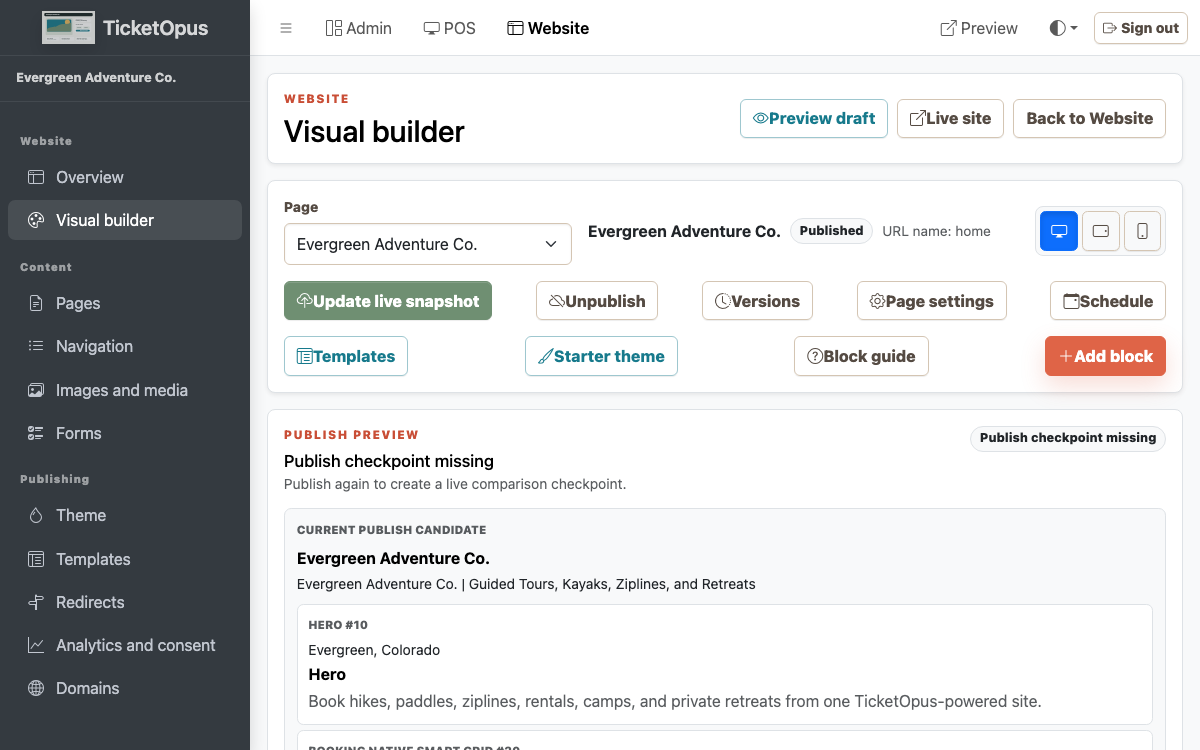1200x750 pixels.
Task: Open Forms in the sidebar
Action: (125, 433)
